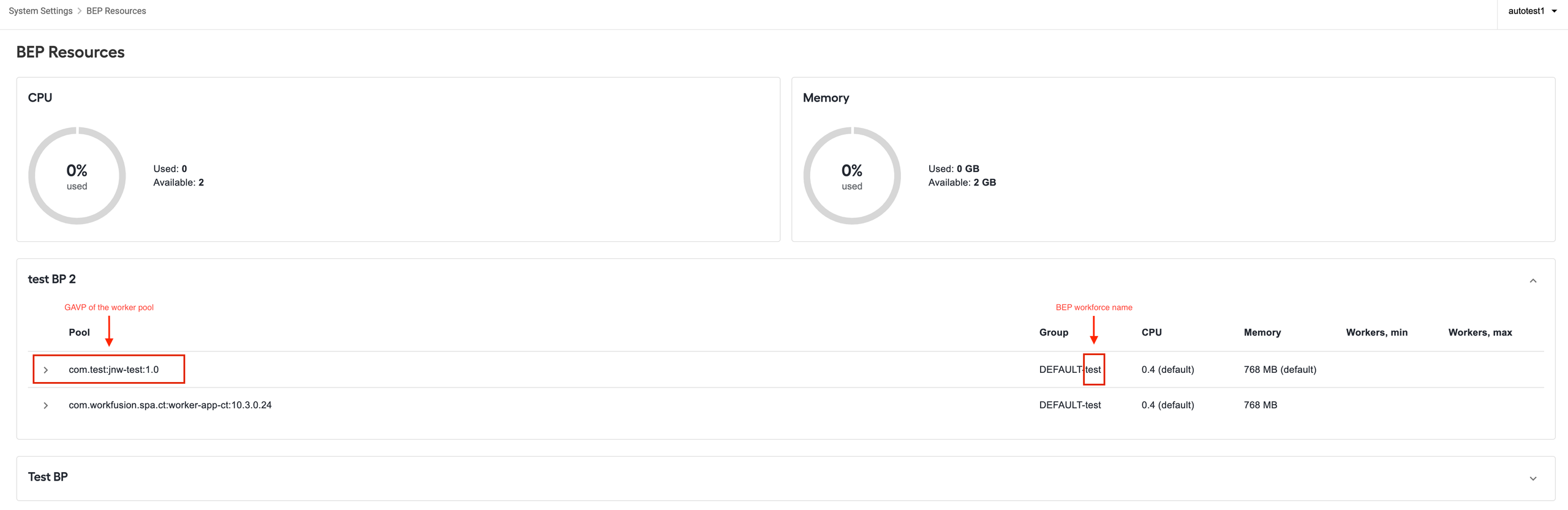Click the BEP Resources breadcrumb
Screen dimensions: 1568x510
[116, 11]
